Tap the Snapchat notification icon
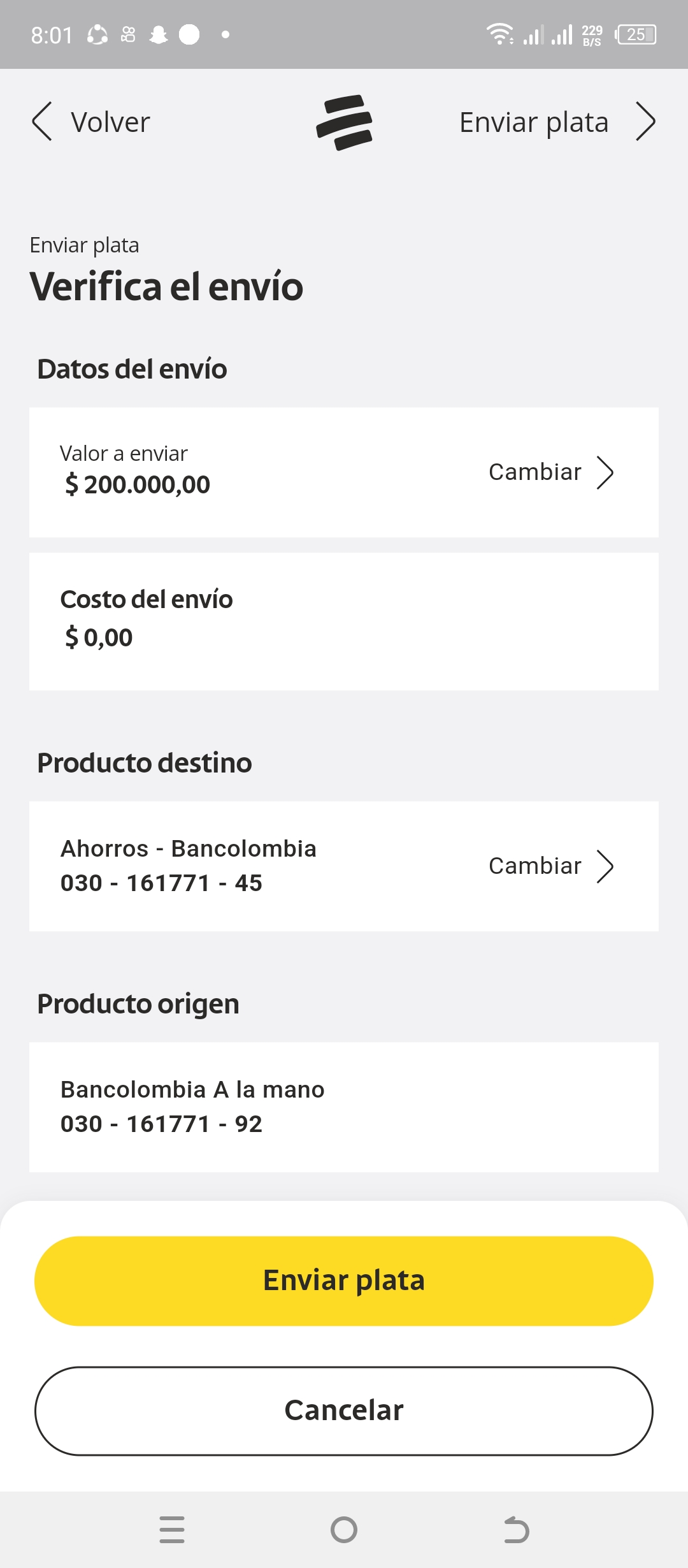688x1568 pixels. [x=158, y=34]
